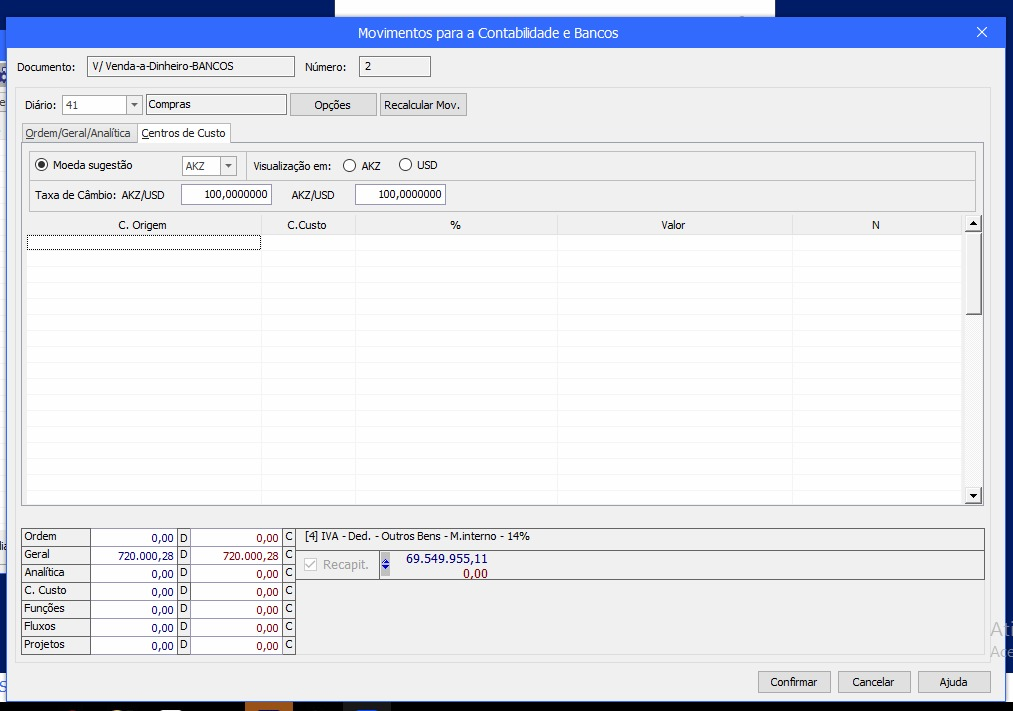Image resolution: width=1013 pixels, height=711 pixels.
Task: Toggle the Recapit. checkbox
Action: pos(311,565)
